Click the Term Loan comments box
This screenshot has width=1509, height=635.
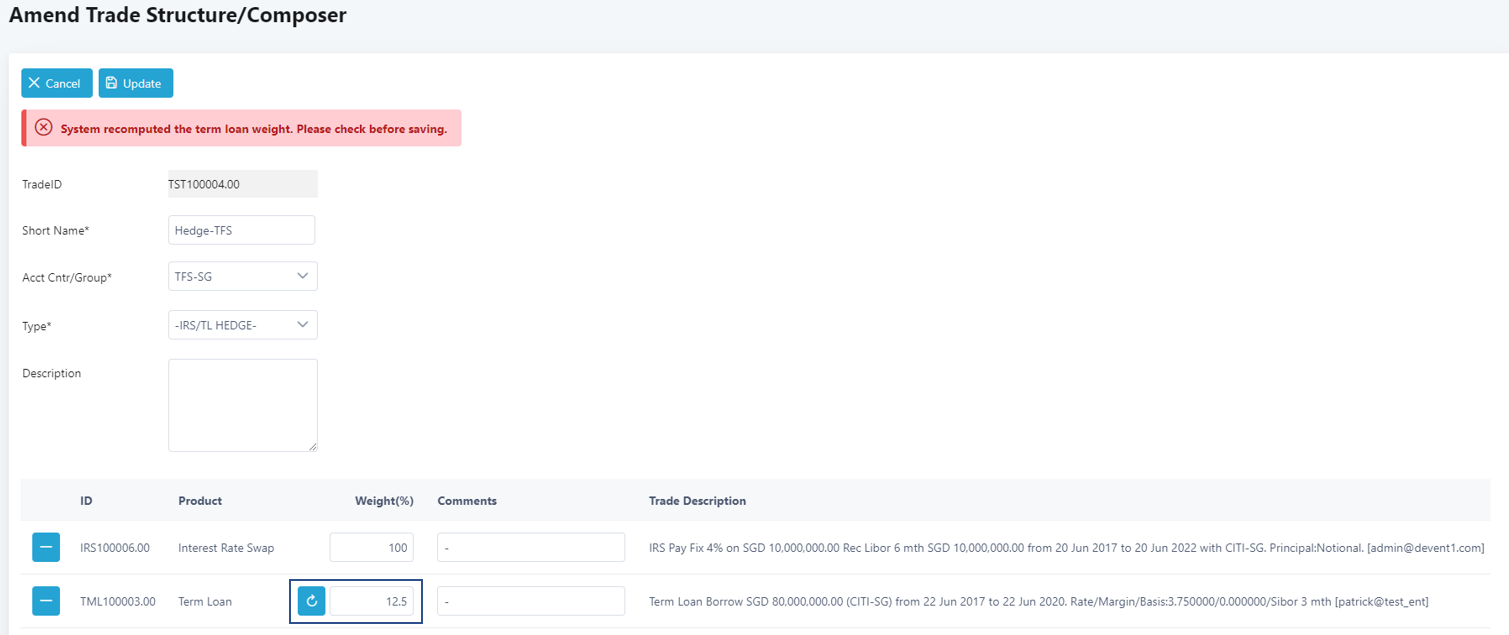(530, 601)
